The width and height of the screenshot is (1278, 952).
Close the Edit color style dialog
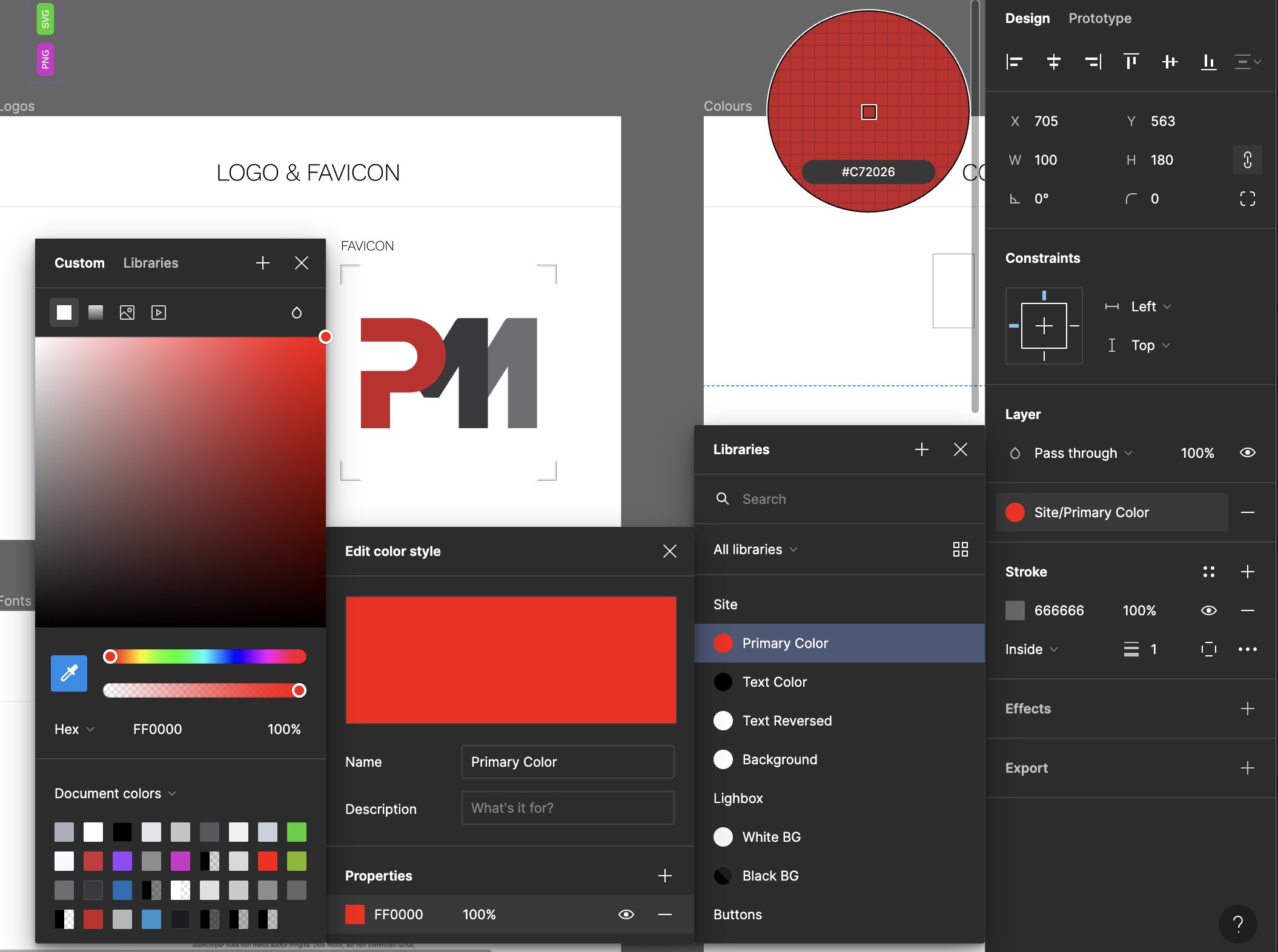[x=670, y=551]
